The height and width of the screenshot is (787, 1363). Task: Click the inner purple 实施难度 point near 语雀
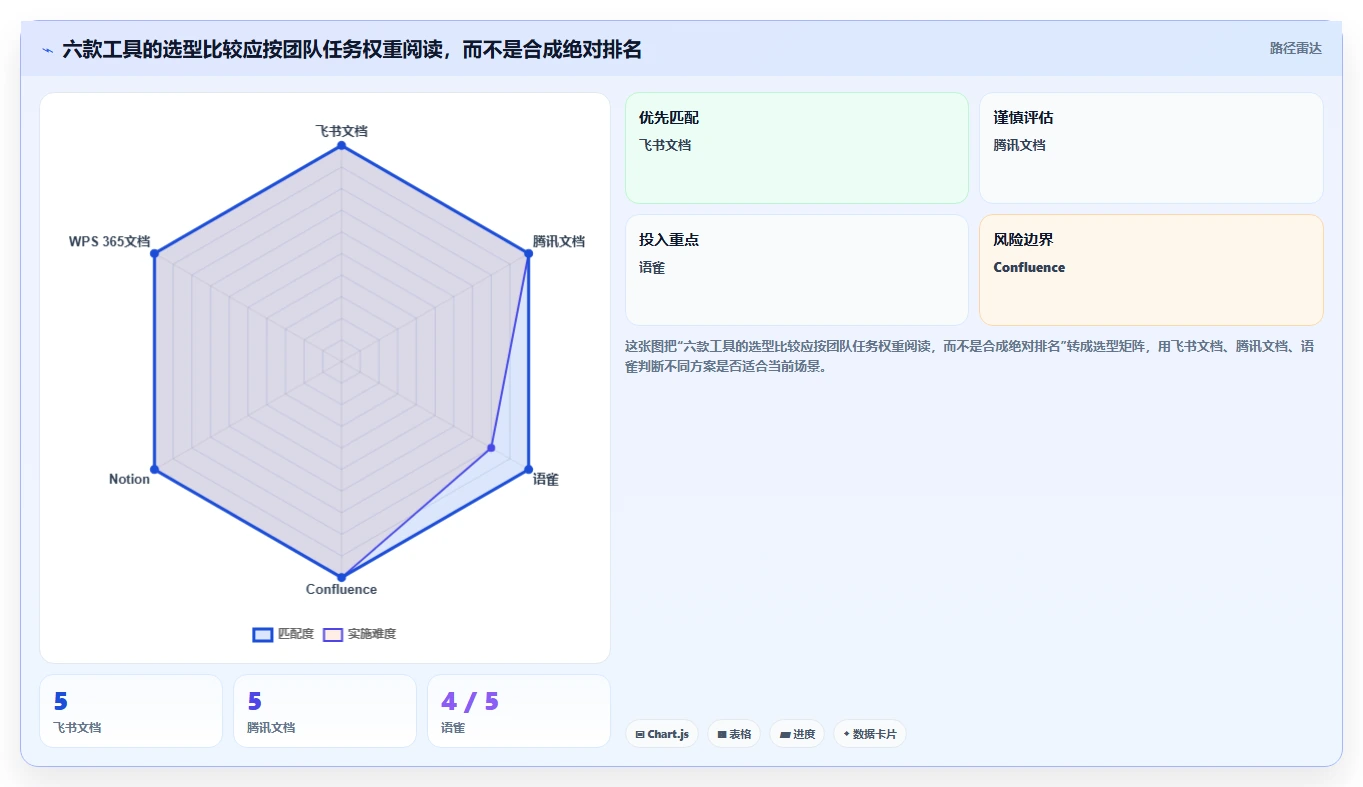491,447
